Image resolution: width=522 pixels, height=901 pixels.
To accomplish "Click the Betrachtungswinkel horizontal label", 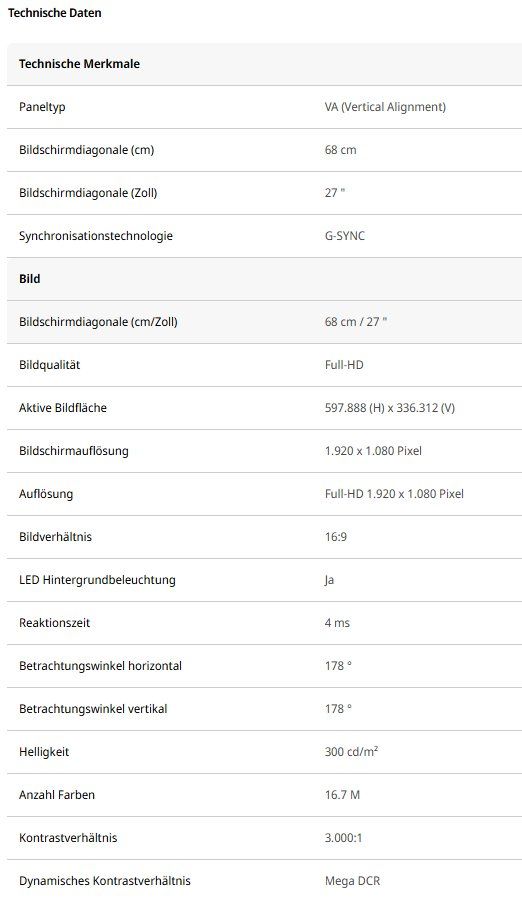I will click(101, 666).
